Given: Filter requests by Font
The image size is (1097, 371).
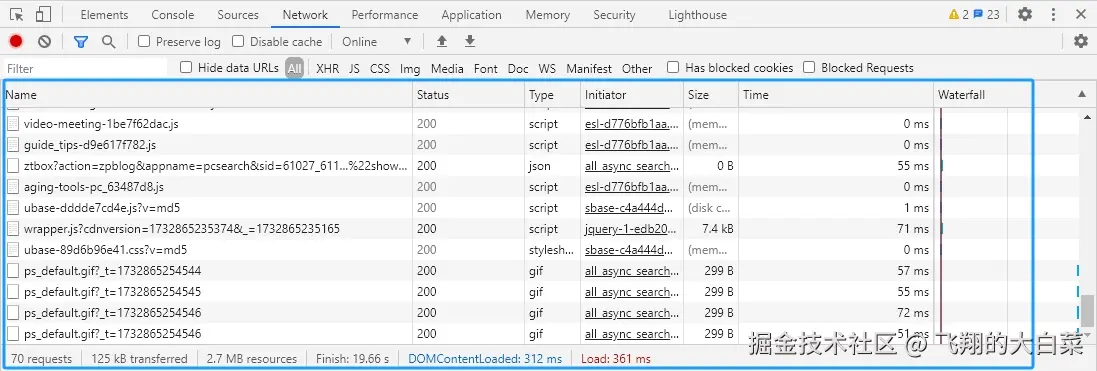Looking at the screenshot, I should tap(486, 69).
